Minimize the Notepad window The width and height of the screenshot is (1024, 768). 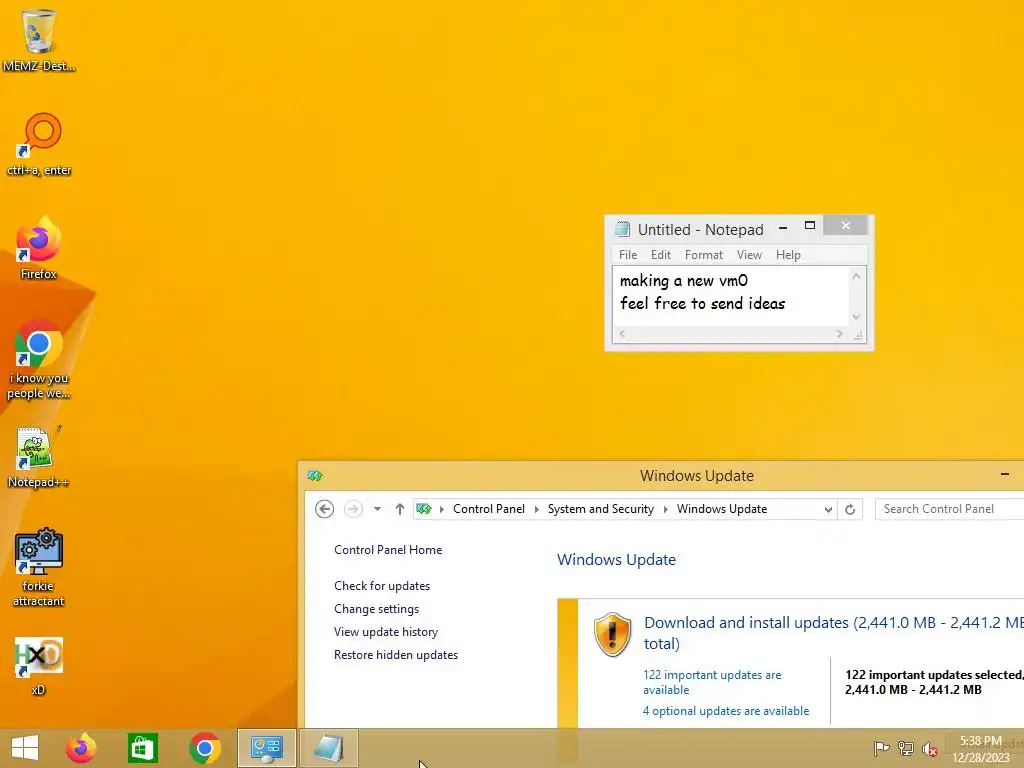tap(782, 228)
